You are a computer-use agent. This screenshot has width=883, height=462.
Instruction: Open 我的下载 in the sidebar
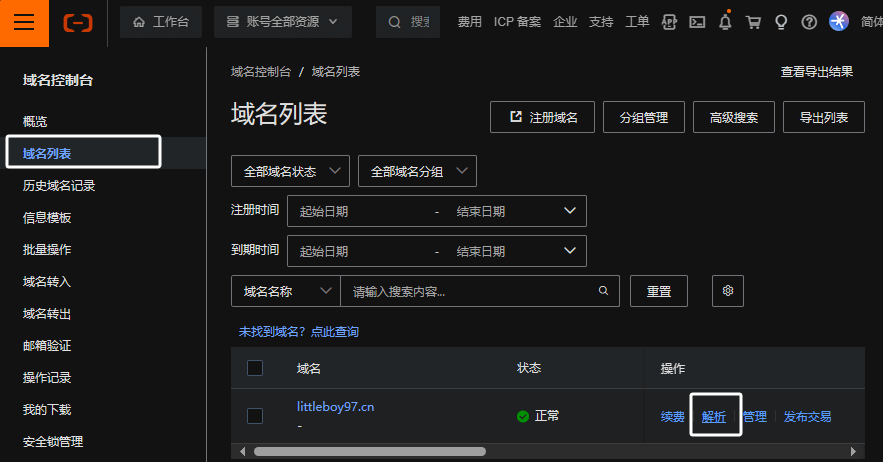coord(47,410)
